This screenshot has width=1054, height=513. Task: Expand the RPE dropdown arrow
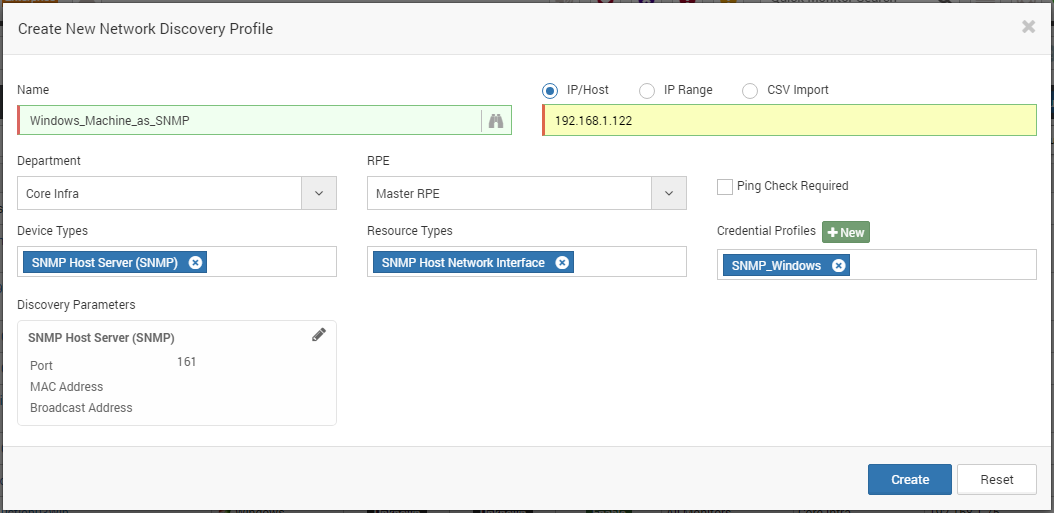pos(669,194)
